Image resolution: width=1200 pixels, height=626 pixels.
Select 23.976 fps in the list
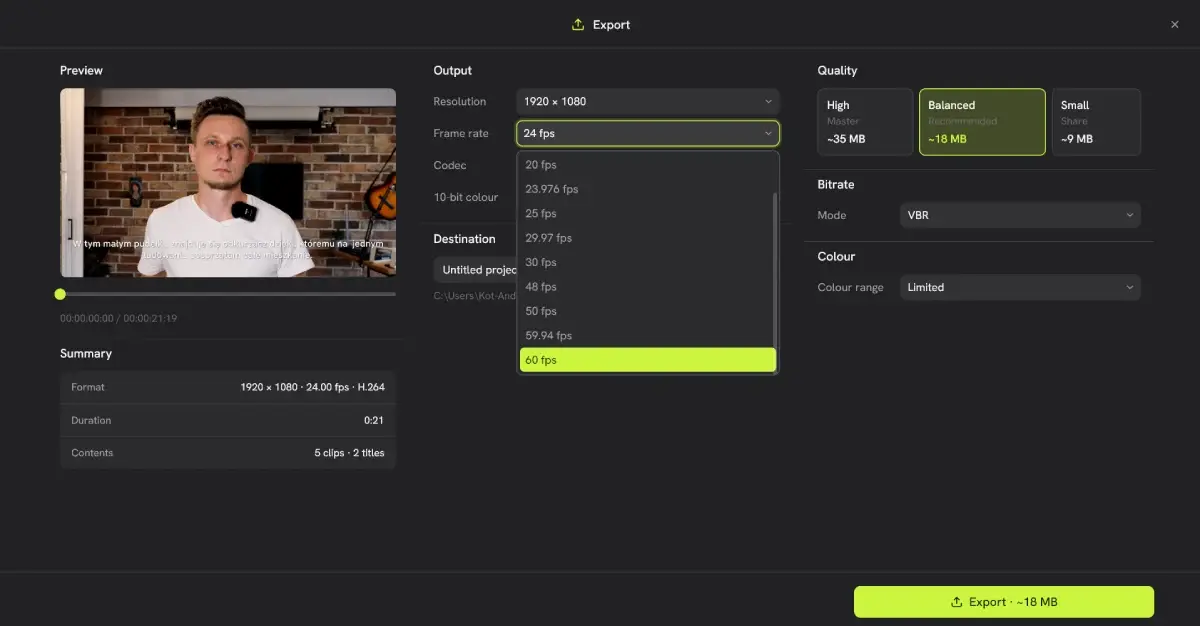tap(646, 189)
